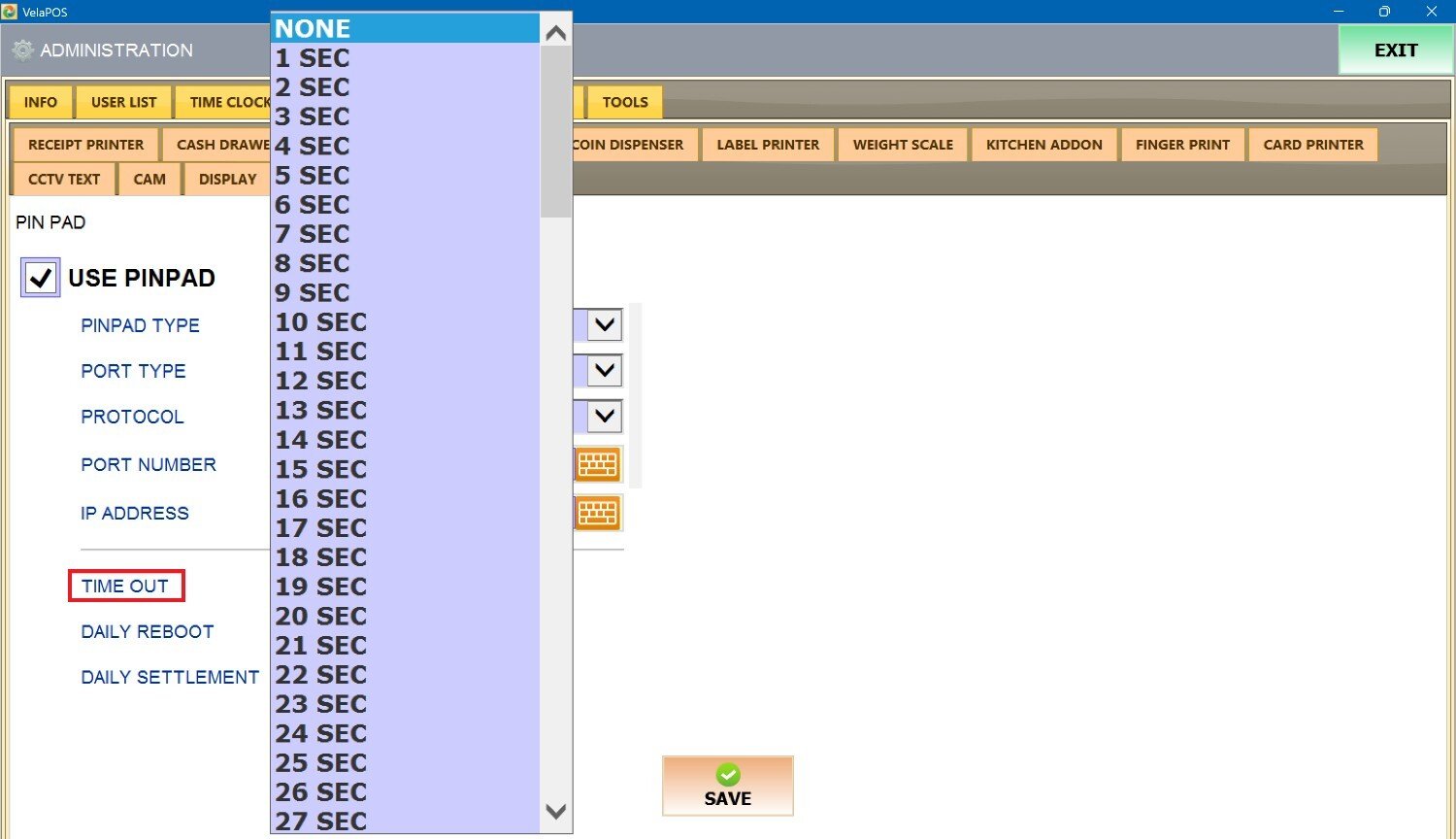Screen dimensions: 1456x839
Task: Expand the Protocol dropdown arrow
Action: click(605, 416)
